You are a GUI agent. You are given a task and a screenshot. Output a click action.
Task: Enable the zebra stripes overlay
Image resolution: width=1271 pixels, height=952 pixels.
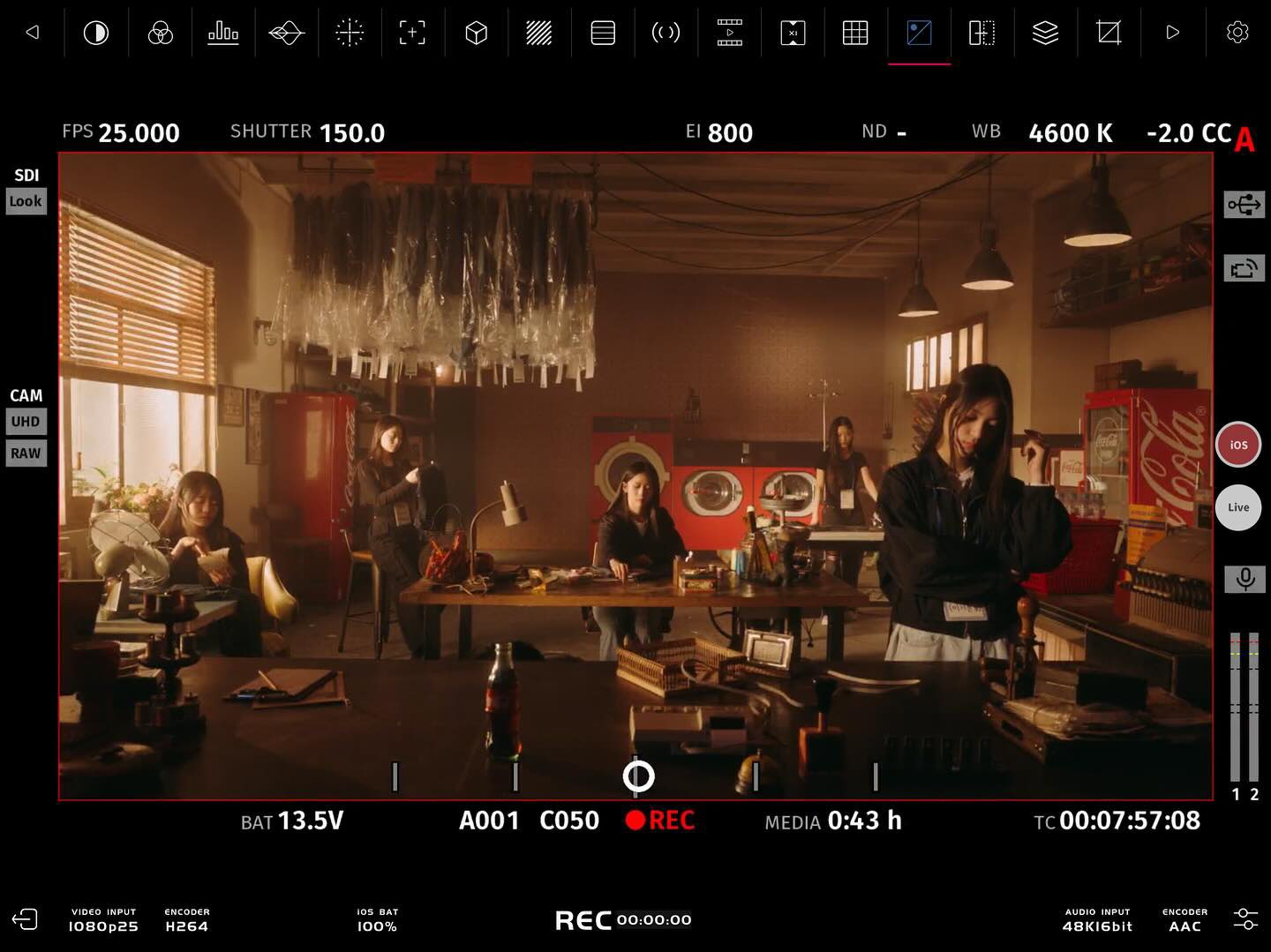coord(538,34)
